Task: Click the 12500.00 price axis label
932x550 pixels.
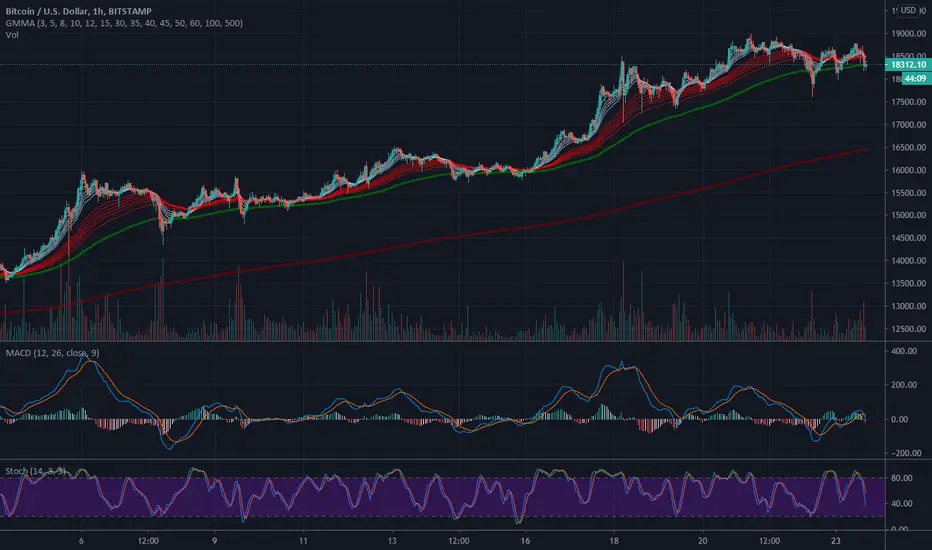Action: pyautogui.click(x=908, y=329)
